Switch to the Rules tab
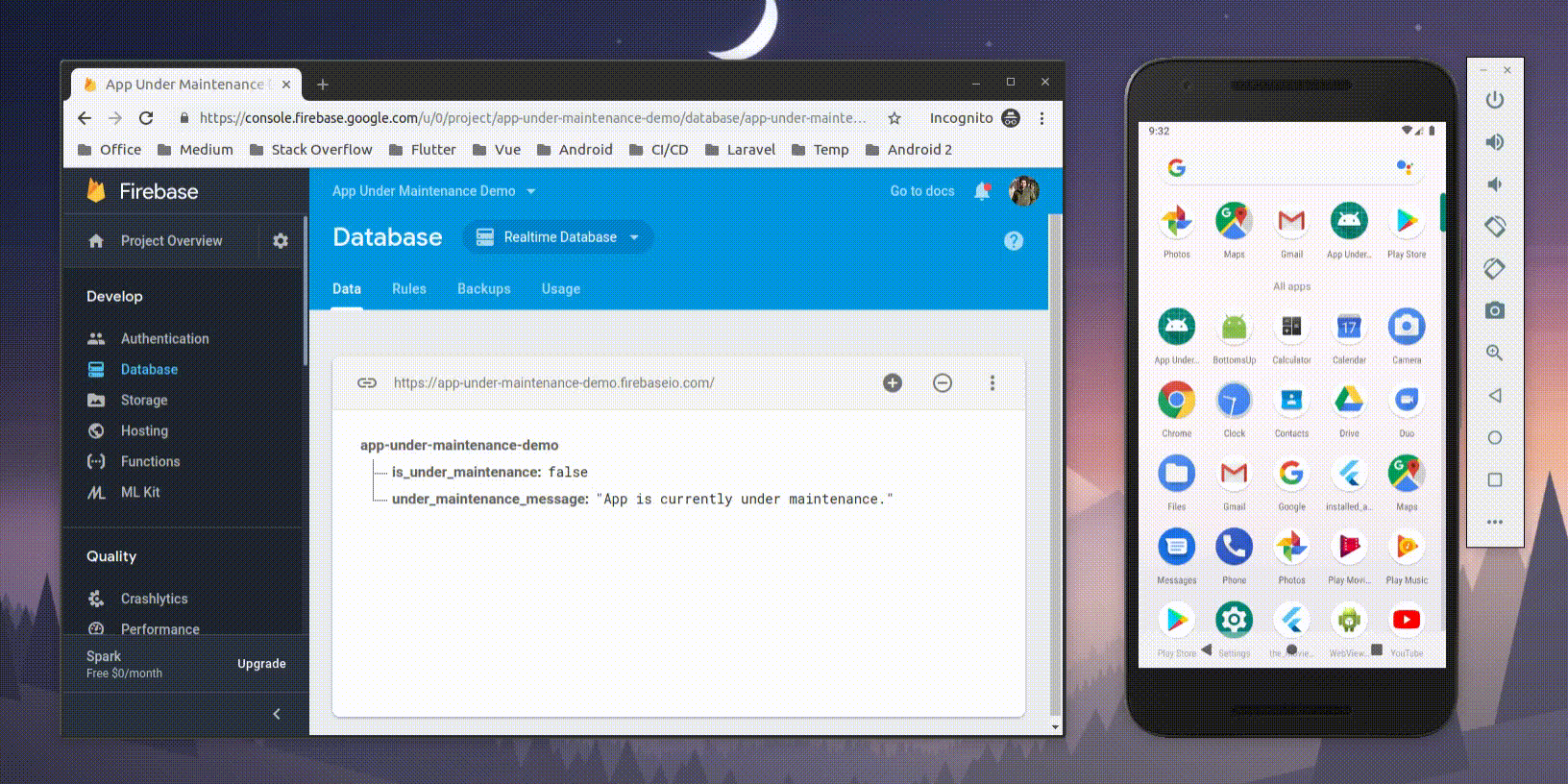Image resolution: width=1568 pixels, height=784 pixels. [x=409, y=289]
